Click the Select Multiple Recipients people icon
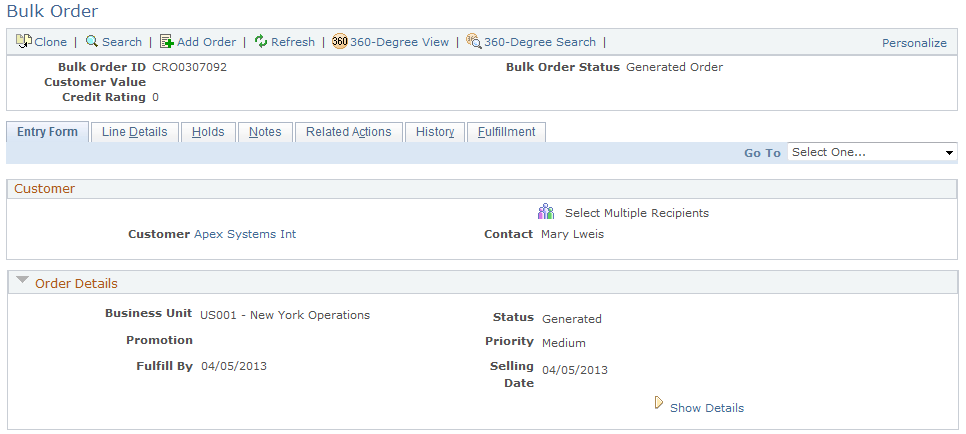Viewport: 966px width, 434px height. [545, 212]
